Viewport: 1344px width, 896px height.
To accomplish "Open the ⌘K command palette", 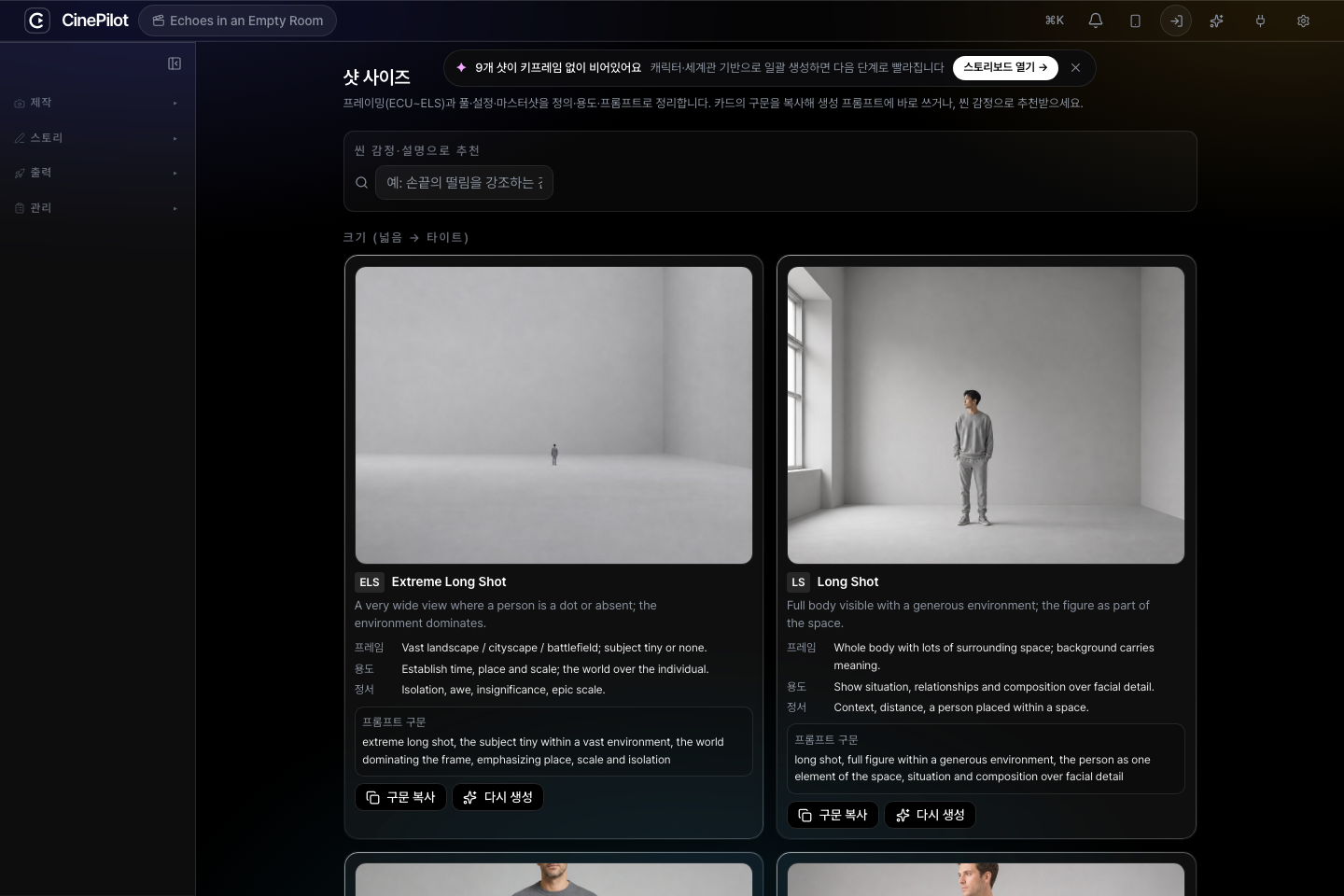I will pyautogui.click(x=1055, y=21).
